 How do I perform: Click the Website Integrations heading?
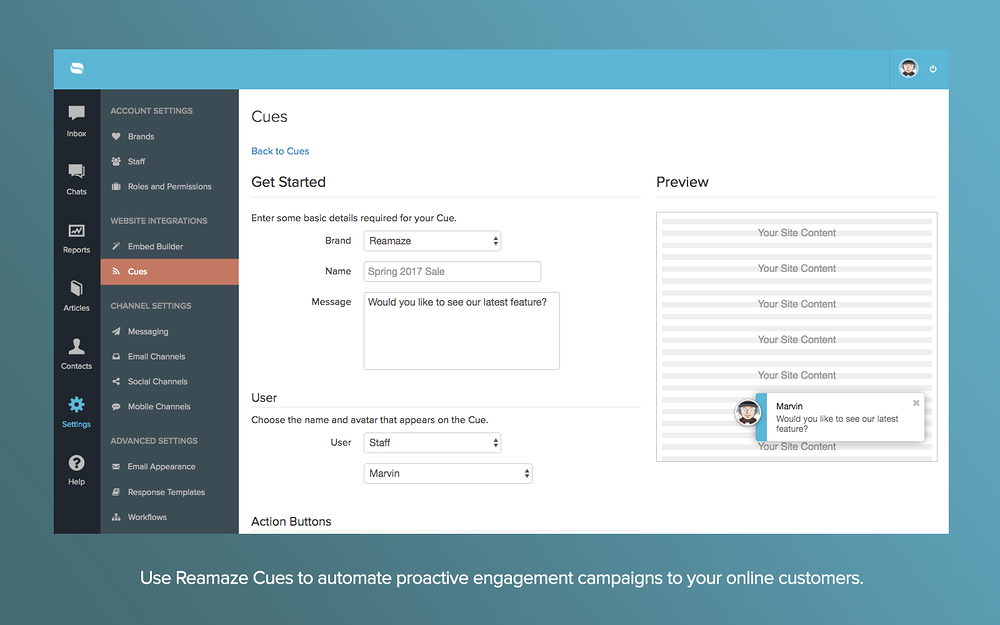[159, 221]
